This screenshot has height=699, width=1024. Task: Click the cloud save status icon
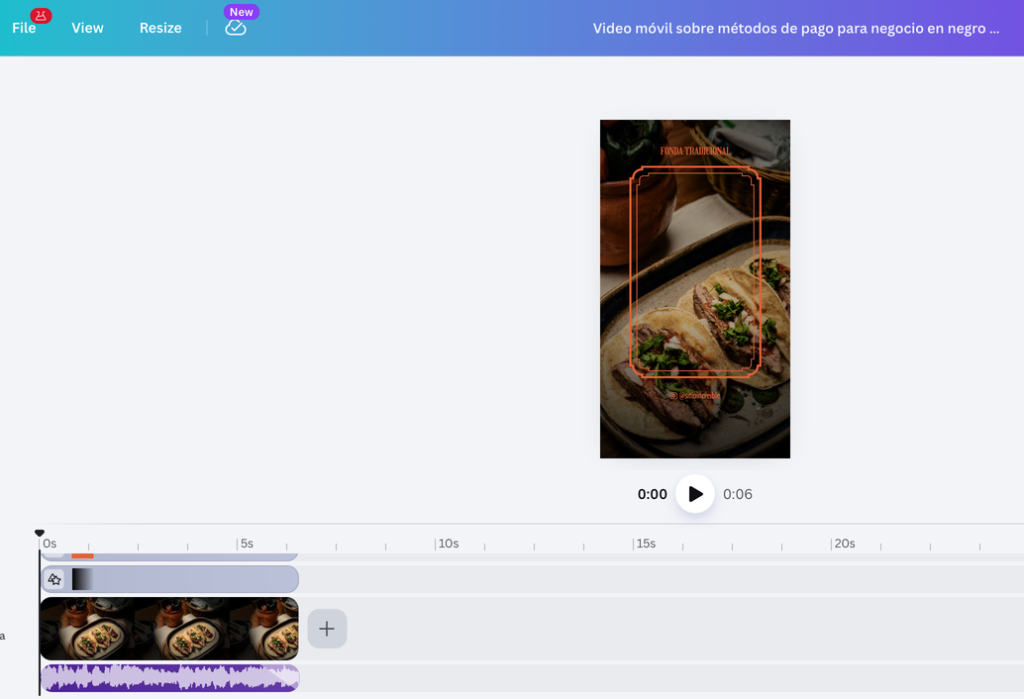pos(236,30)
